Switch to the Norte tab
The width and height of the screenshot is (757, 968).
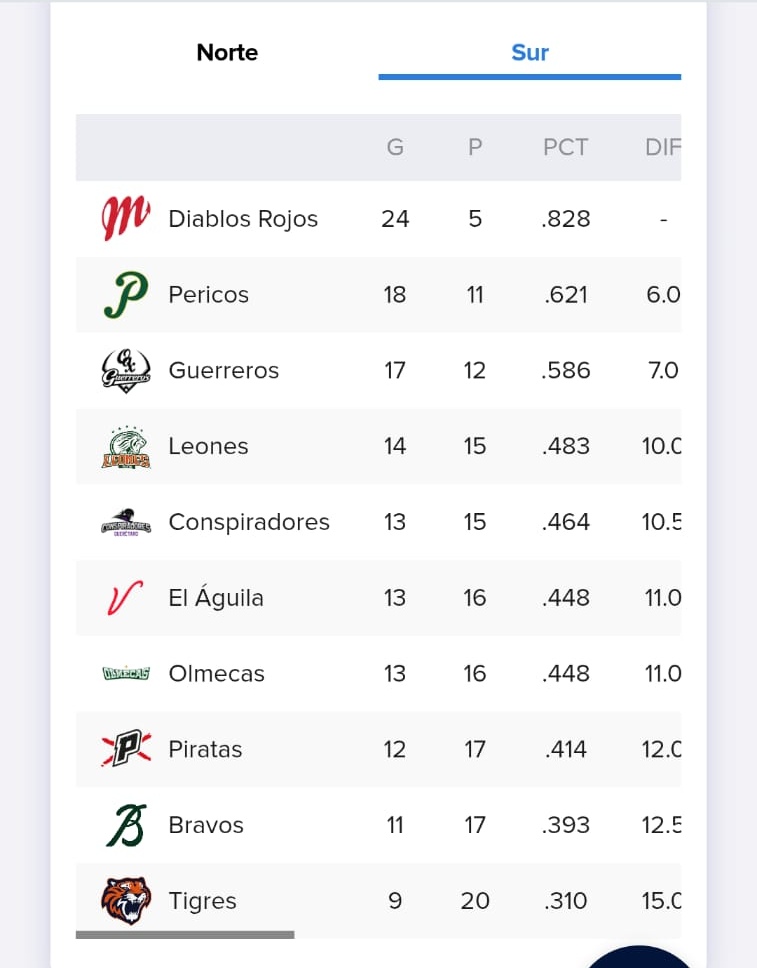(227, 52)
